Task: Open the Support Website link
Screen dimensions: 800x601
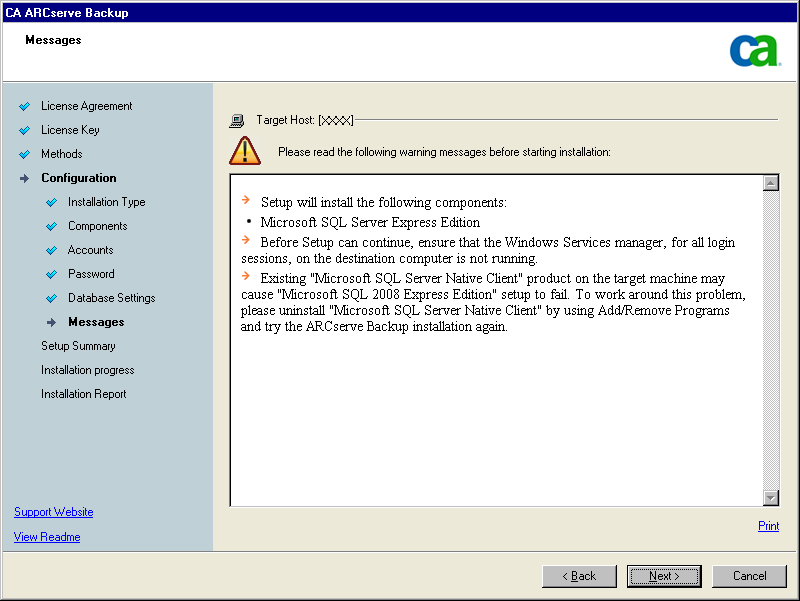Action: point(54,512)
